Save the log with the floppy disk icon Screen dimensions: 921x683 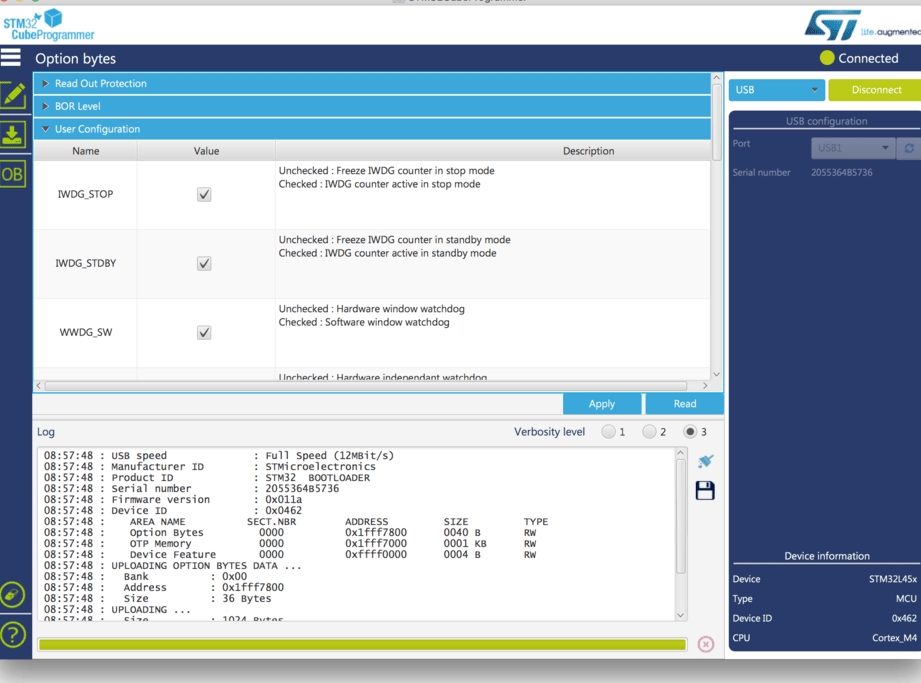(x=705, y=490)
